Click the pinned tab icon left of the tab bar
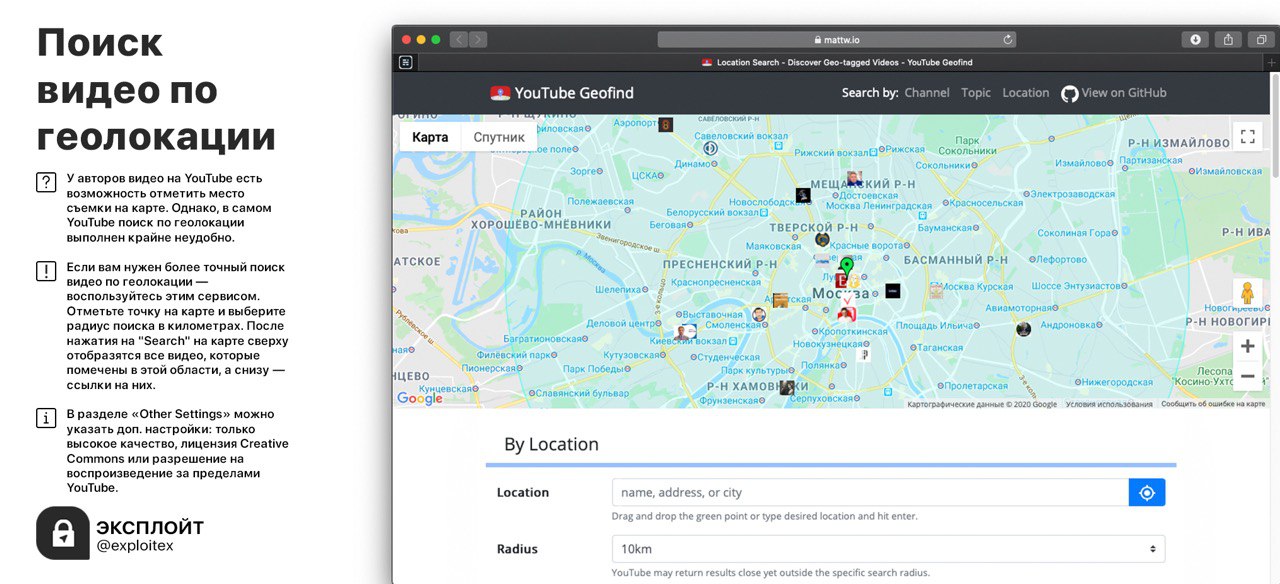Viewport: 1280px width, 584px height. [x=405, y=62]
